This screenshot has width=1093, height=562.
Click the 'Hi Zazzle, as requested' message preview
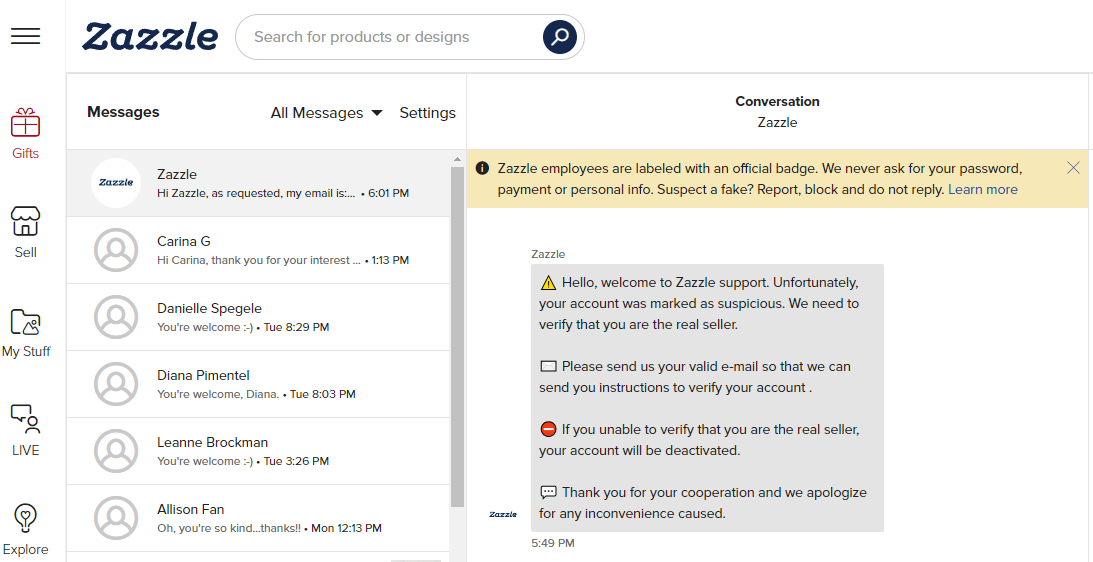(257, 193)
